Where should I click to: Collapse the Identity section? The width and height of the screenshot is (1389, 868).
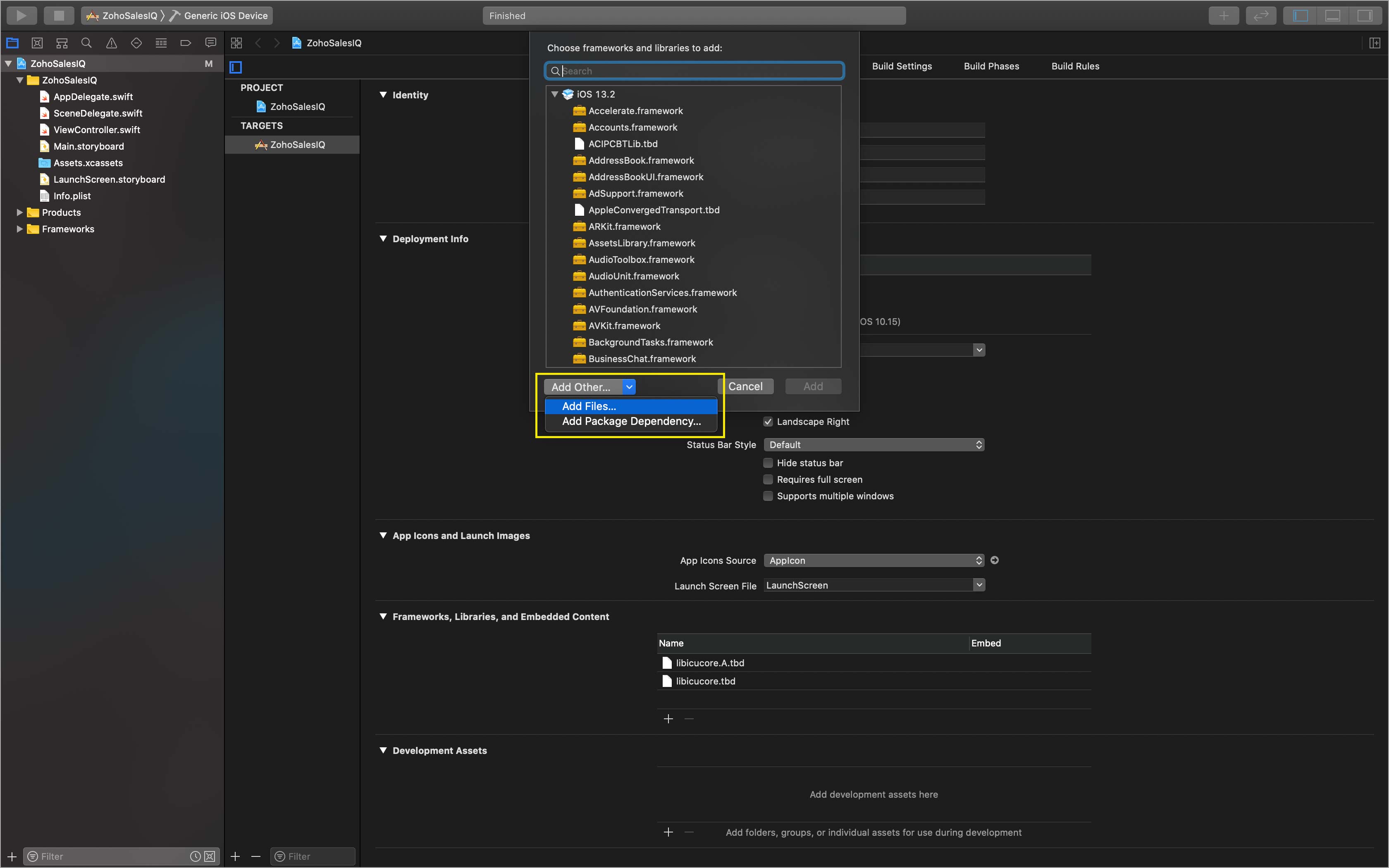[x=383, y=95]
